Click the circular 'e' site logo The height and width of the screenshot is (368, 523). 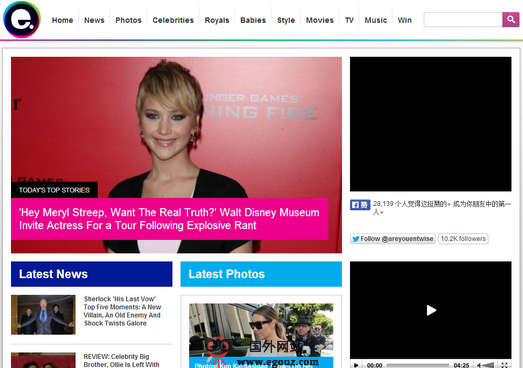[x=22, y=19]
